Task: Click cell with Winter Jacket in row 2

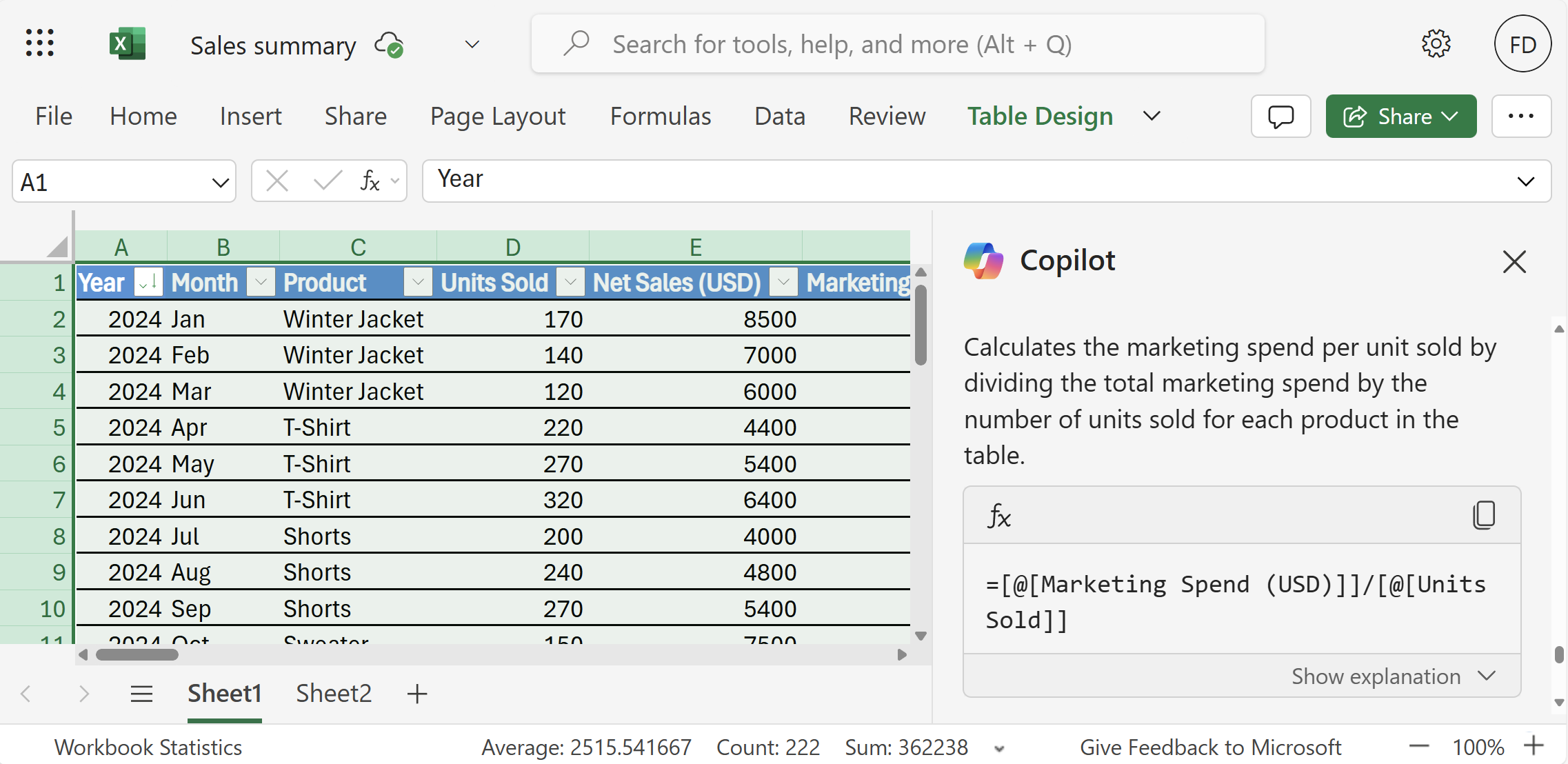Action: (x=358, y=319)
